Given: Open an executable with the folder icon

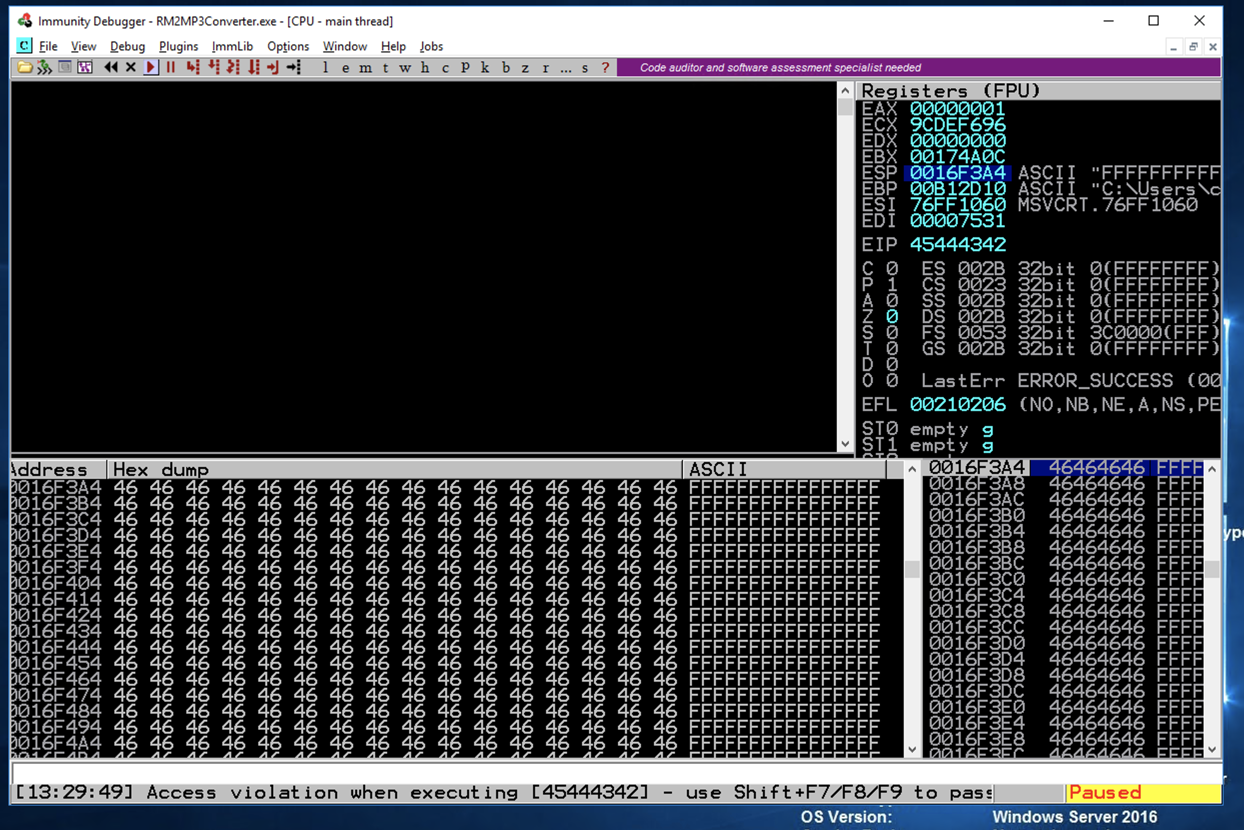Looking at the screenshot, I should coord(24,67).
